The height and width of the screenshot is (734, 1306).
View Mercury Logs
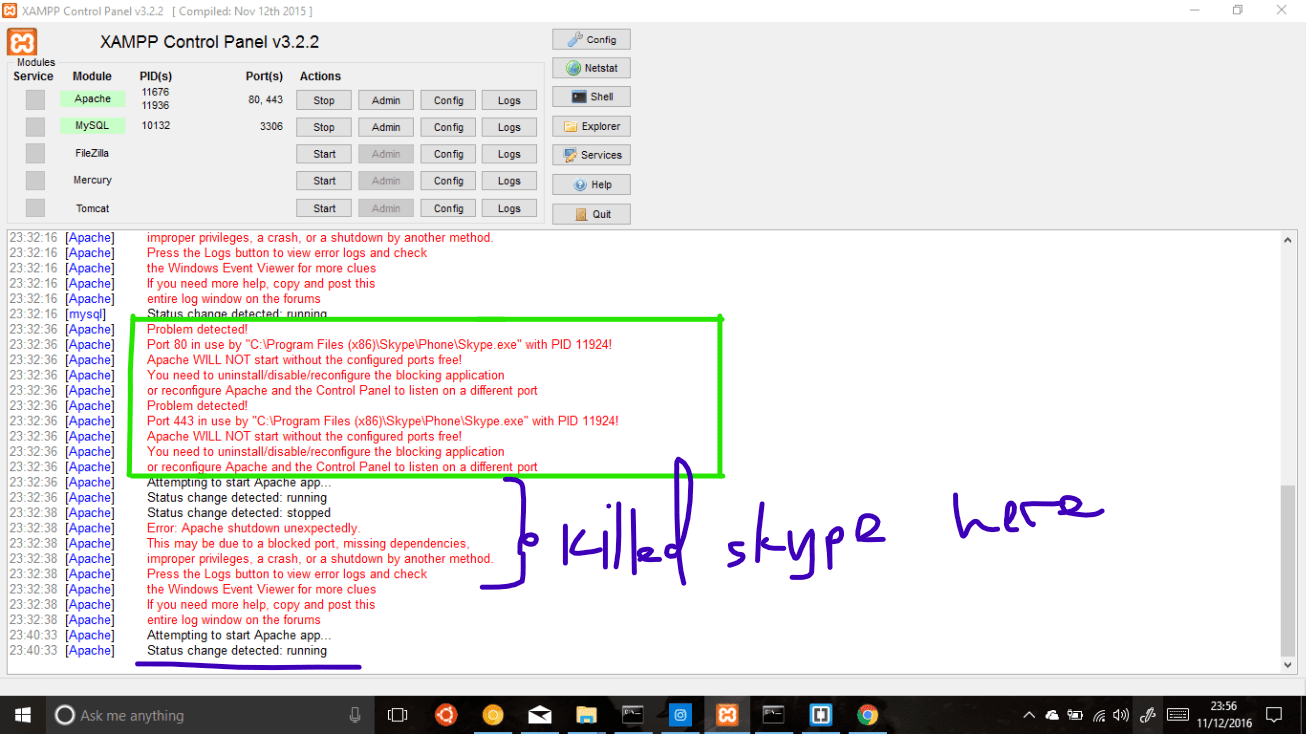509,181
